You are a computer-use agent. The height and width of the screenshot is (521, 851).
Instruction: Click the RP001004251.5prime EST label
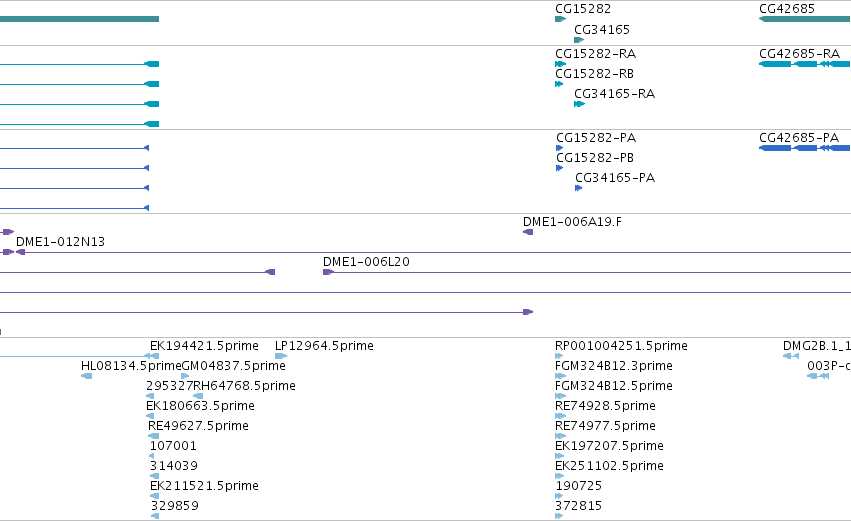click(621, 346)
